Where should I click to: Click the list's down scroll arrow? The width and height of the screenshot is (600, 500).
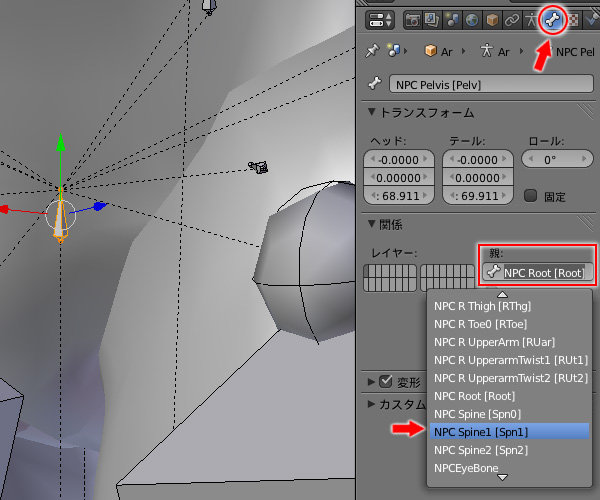point(502,477)
